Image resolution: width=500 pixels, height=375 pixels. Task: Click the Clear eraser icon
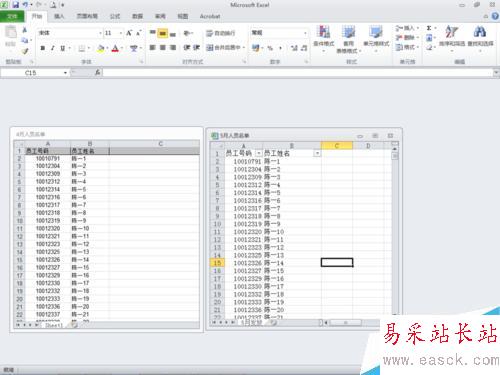[x=429, y=47]
